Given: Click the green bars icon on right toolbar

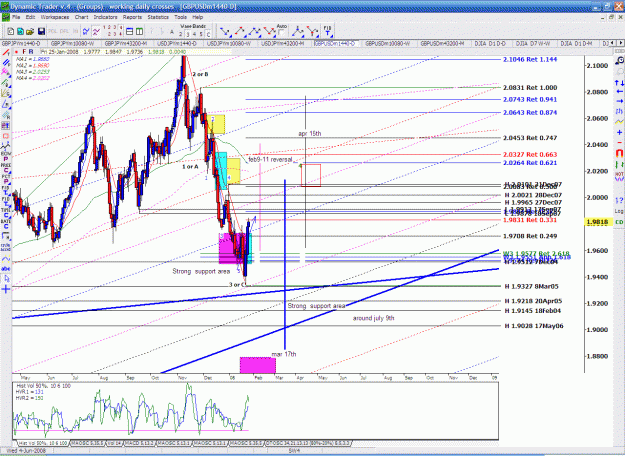Looking at the screenshot, I should point(619,164).
